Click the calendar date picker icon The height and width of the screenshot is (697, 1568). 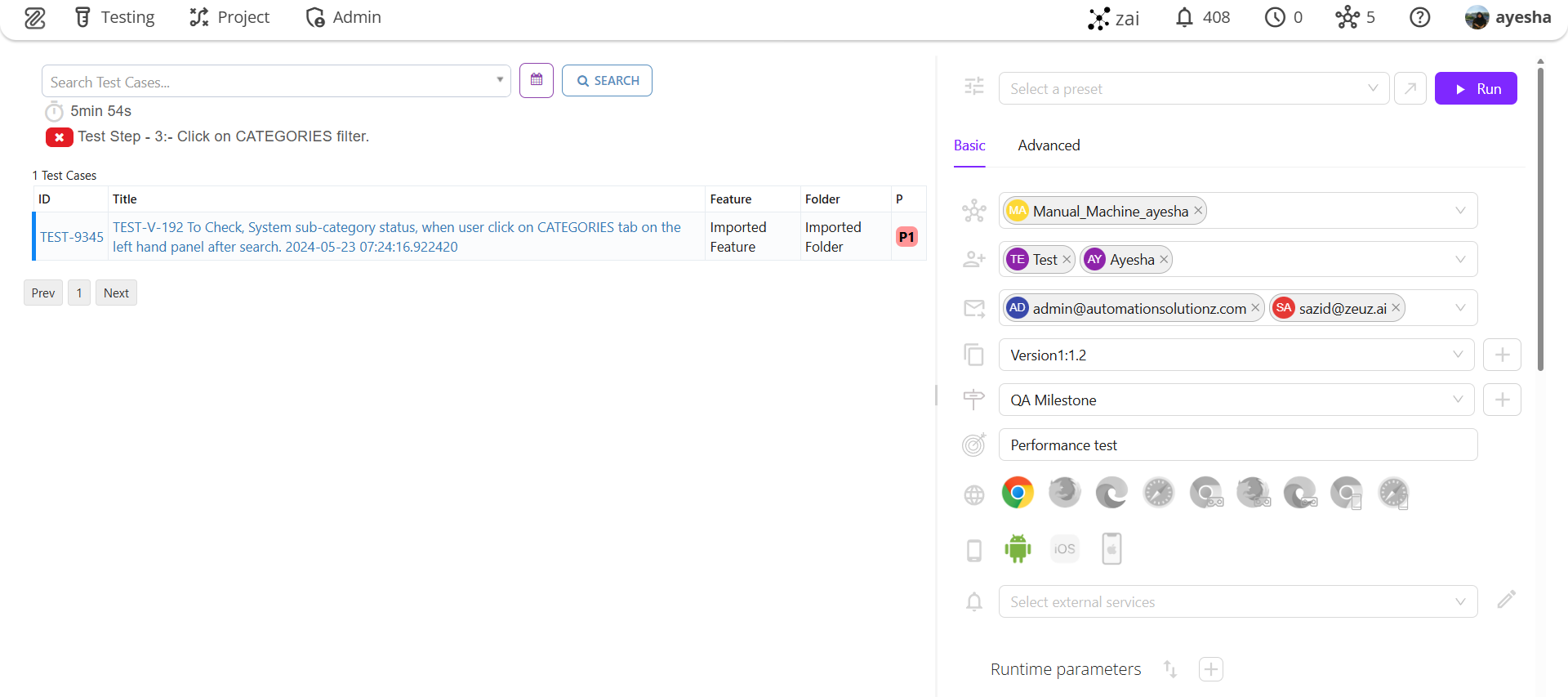[x=537, y=81]
